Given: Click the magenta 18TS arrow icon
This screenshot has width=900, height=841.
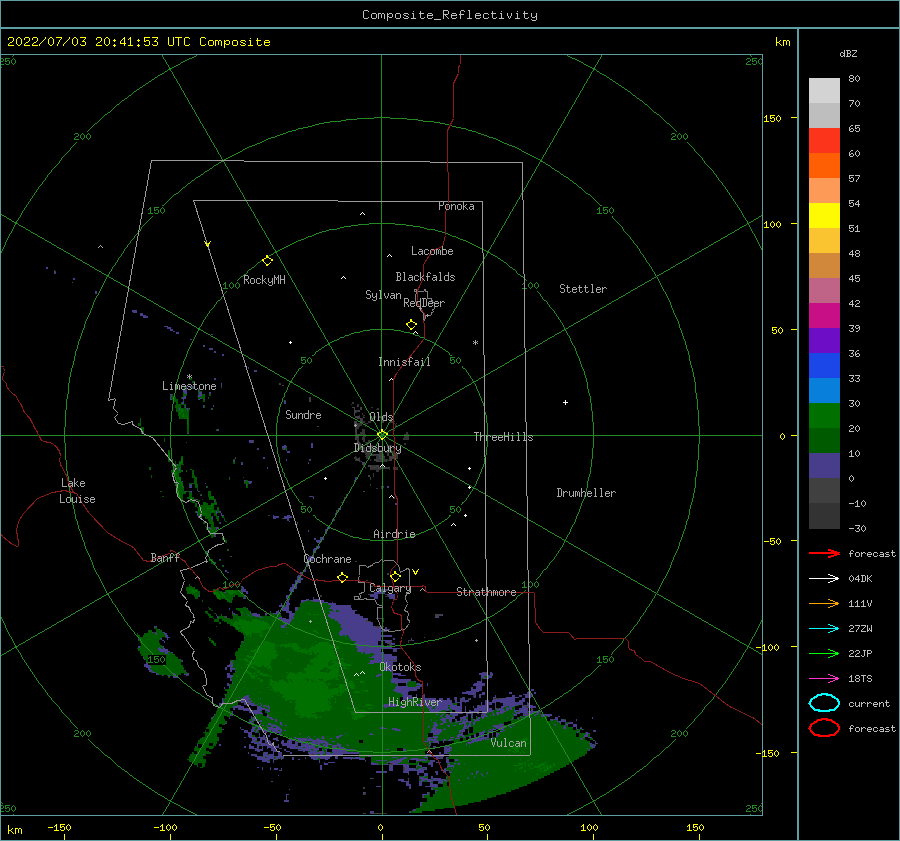Looking at the screenshot, I should (x=824, y=679).
